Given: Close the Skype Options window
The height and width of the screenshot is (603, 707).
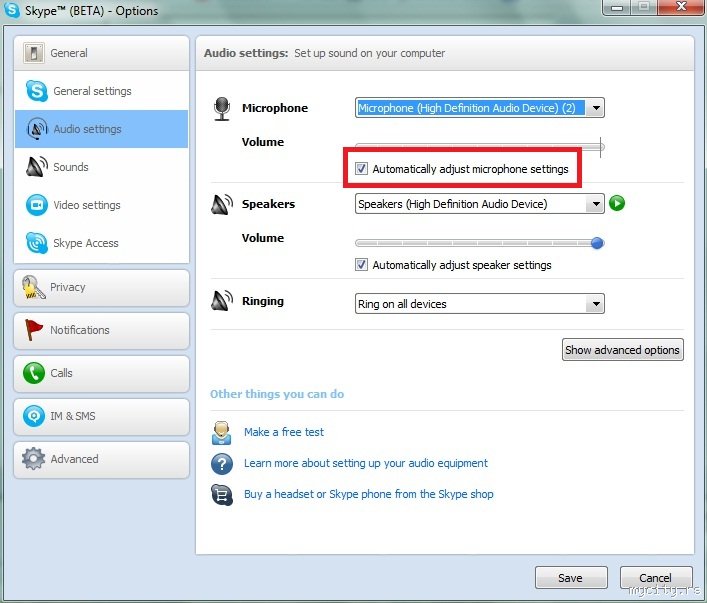Looking at the screenshot, I should click(681, 7).
